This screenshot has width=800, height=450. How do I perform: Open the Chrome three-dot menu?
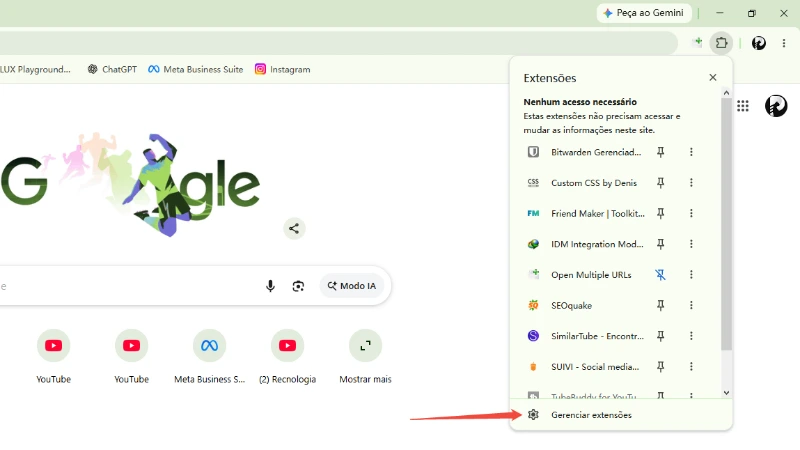pyautogui.click(x=784, y=43)
